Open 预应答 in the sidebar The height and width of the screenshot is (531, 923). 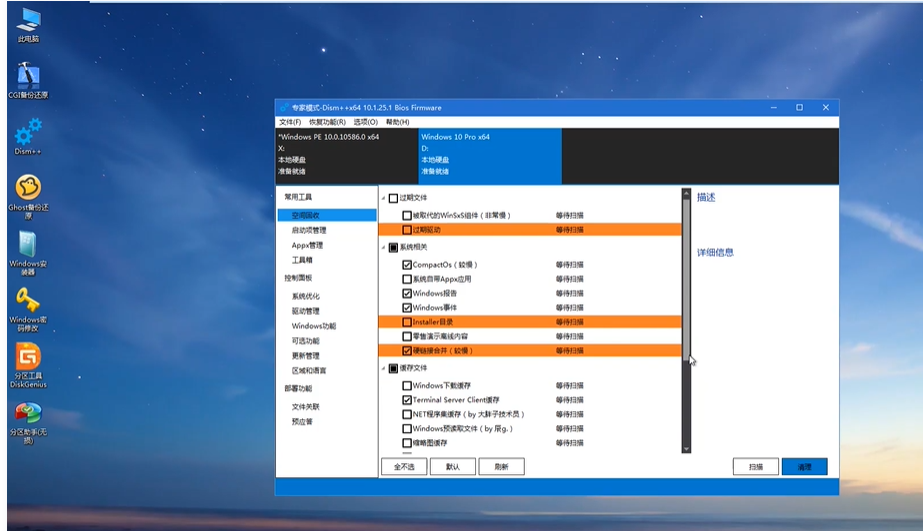tap(302, 422)
